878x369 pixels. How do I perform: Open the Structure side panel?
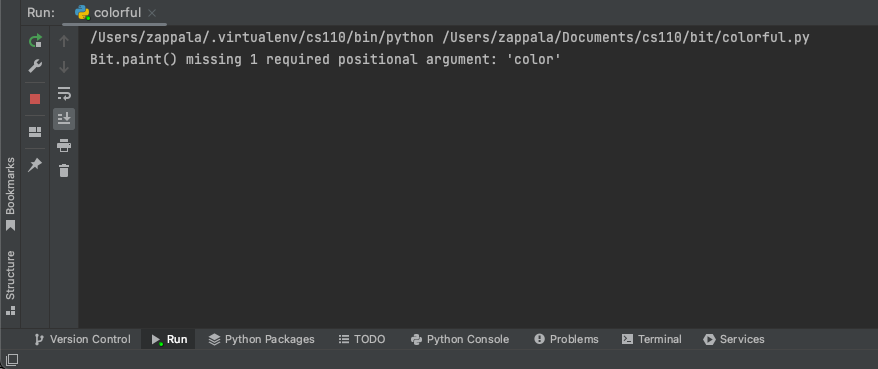pos(10,283)
